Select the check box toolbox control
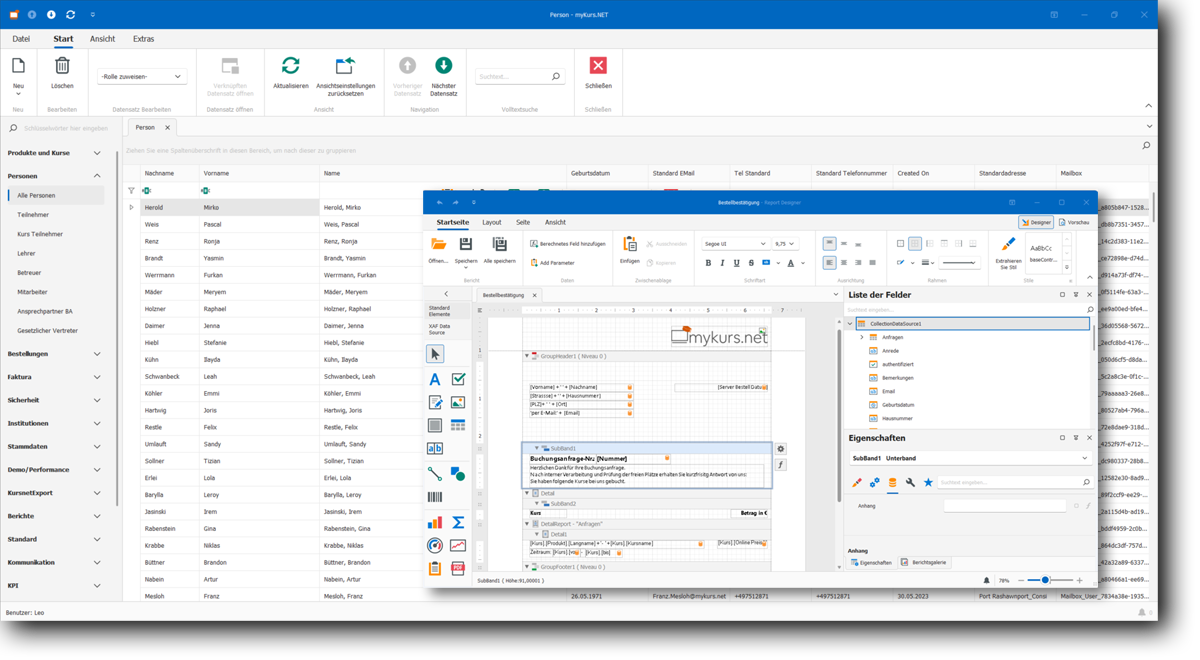This screenshot has height=660, width=1200. 458,379
